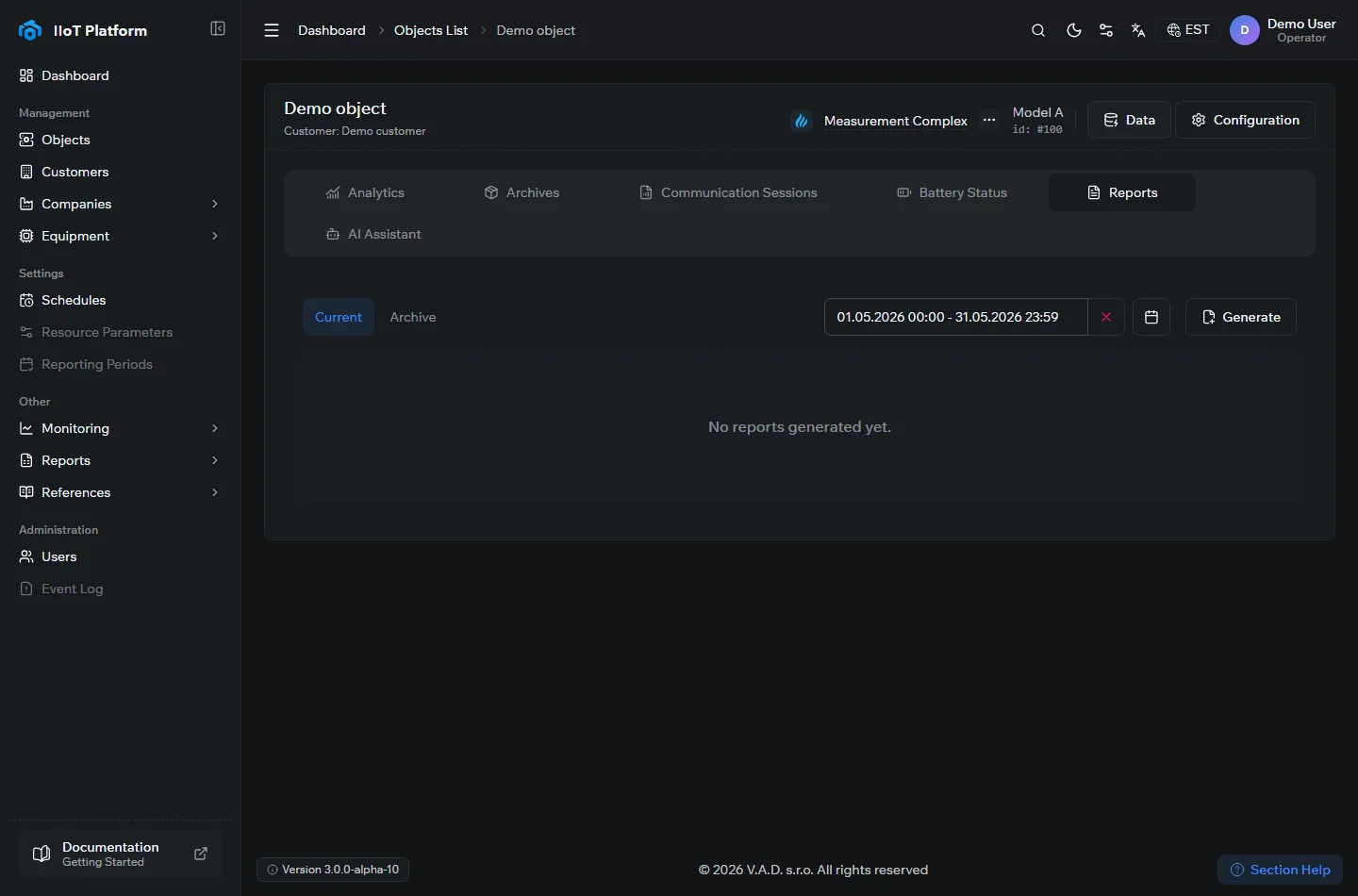Open the Section Help button
Screen dimensions: 1358x896
(x=1280, y=870)
